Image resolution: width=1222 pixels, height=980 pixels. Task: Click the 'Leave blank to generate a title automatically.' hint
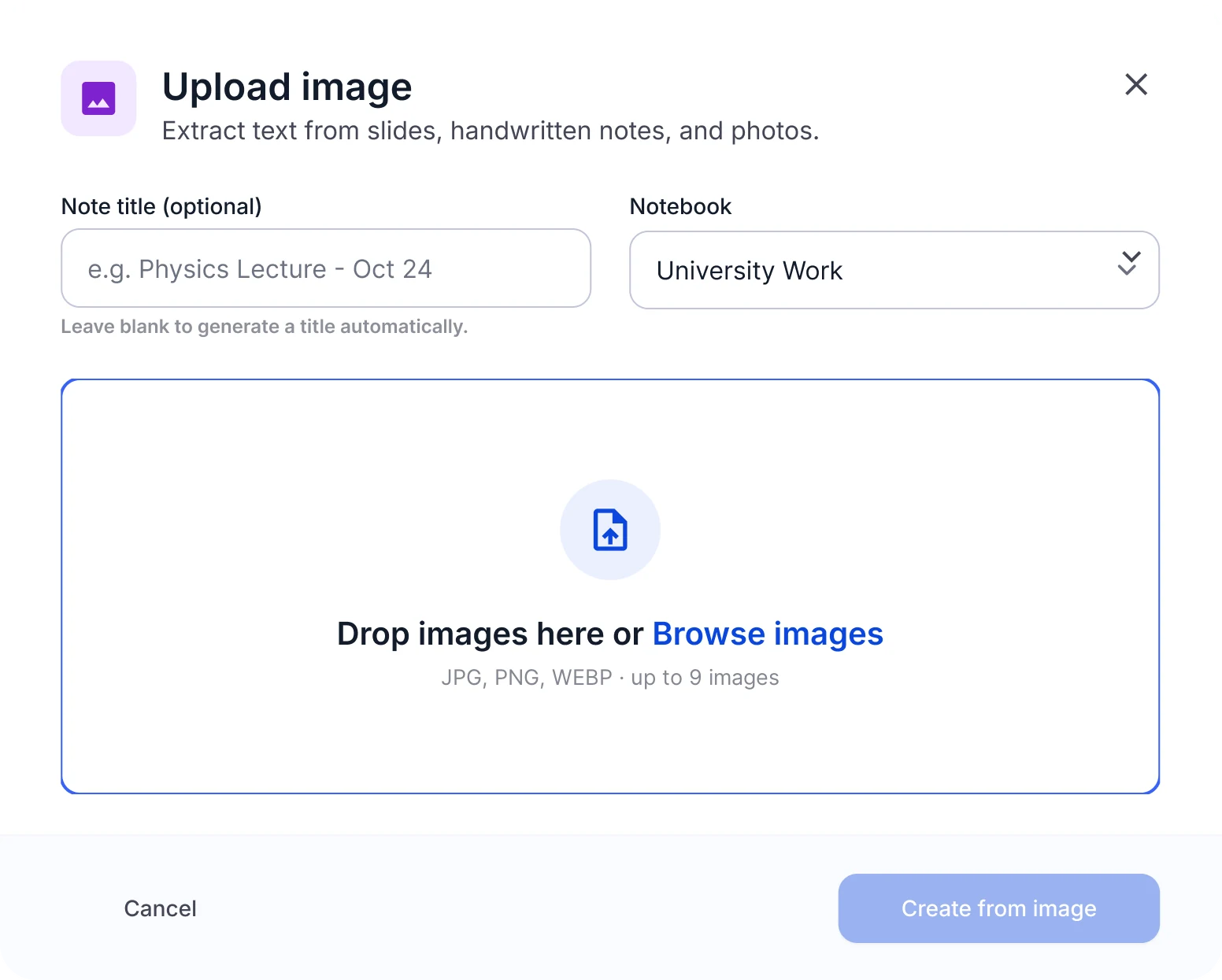pyautogui.click(x=265, y=327)
